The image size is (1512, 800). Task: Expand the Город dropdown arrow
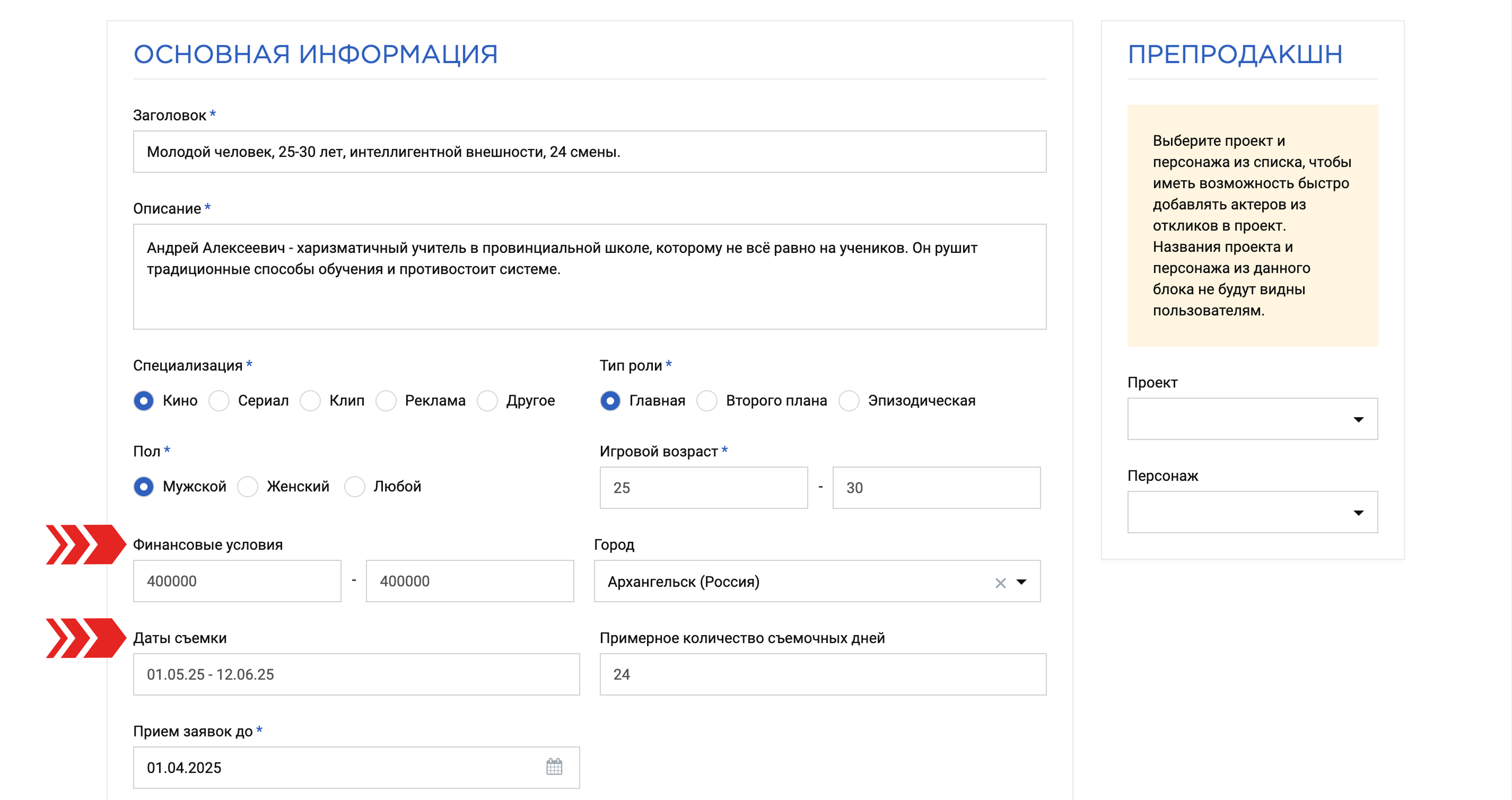pyautogui.click(x=1021, y=582)
